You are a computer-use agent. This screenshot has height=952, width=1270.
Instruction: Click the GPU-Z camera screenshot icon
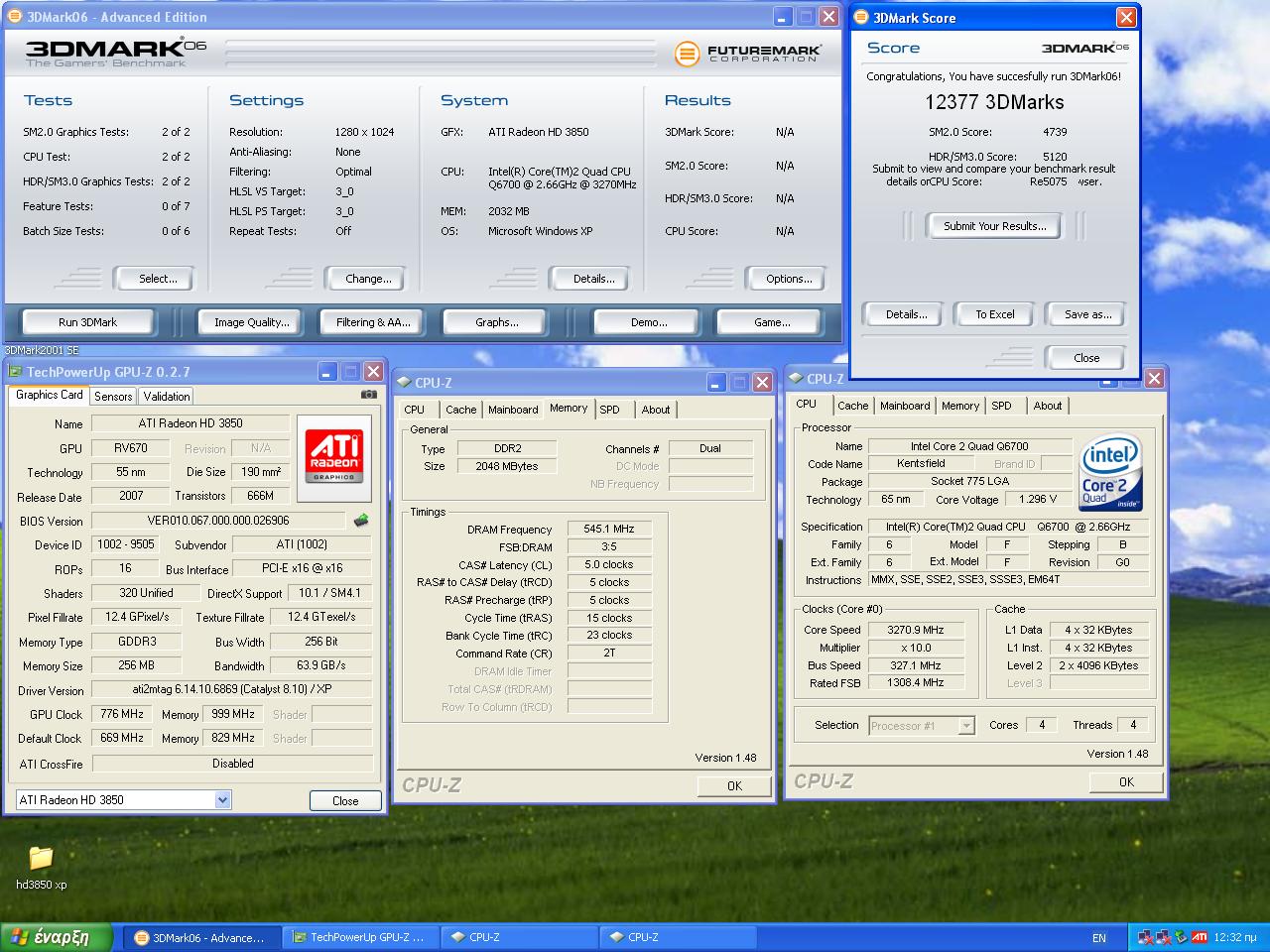coord(369,394)
